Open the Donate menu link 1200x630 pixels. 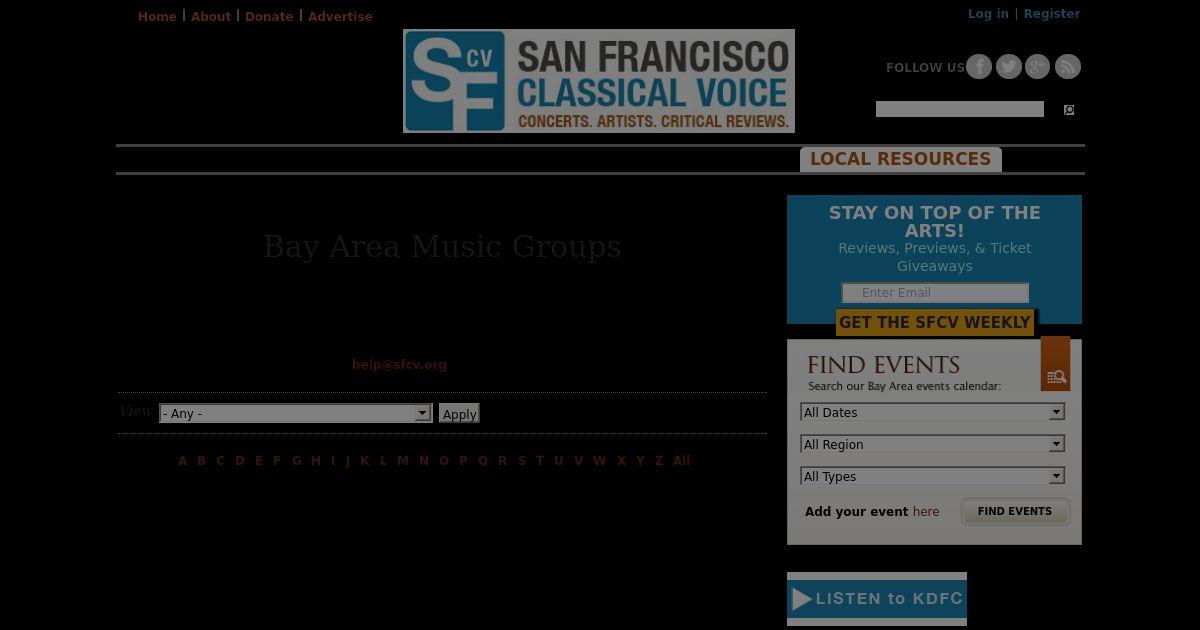[269, 17]
